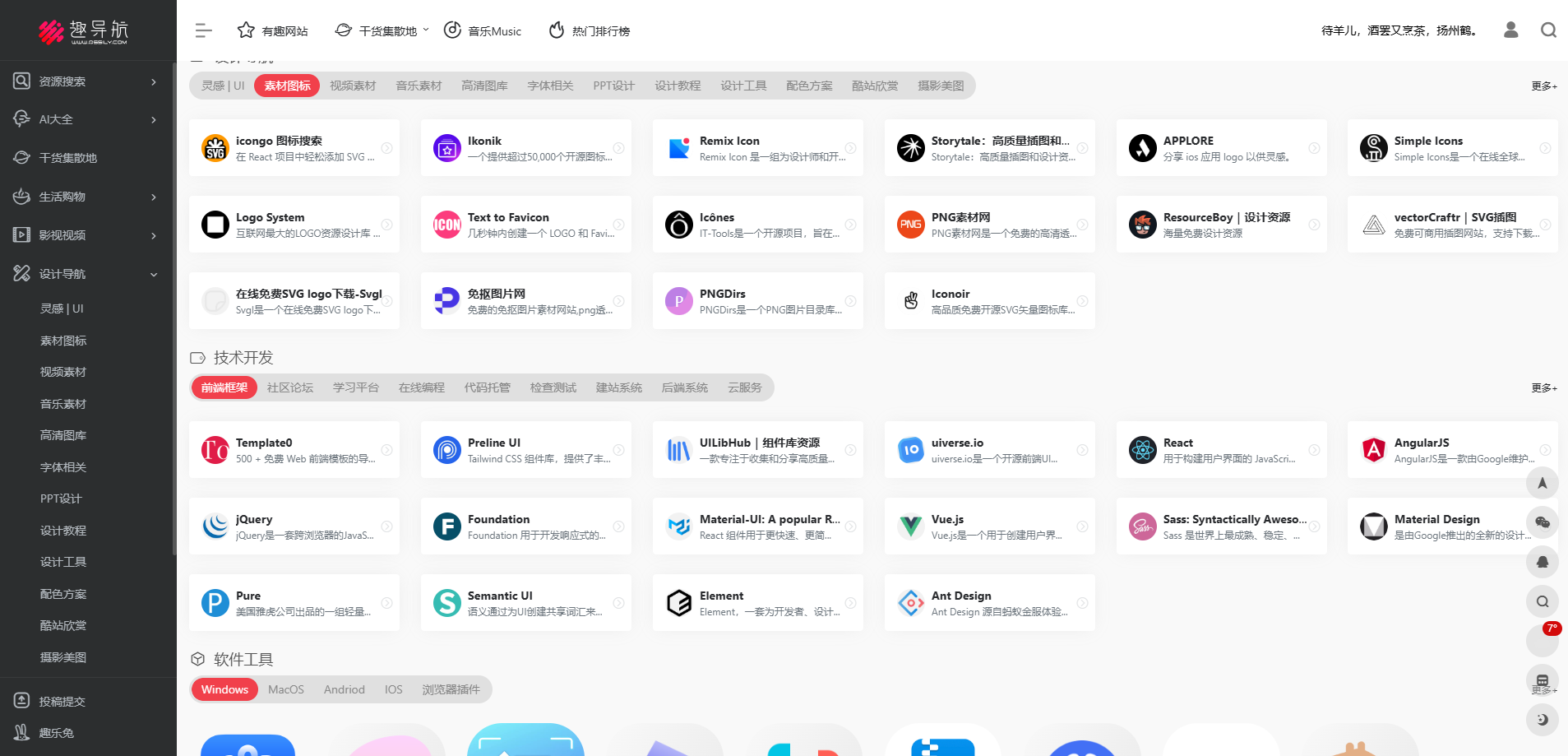This screenshot has width=1568, height=756.
Task: Expand the 资源搜索 sidebar section
Action: point(154,81)
